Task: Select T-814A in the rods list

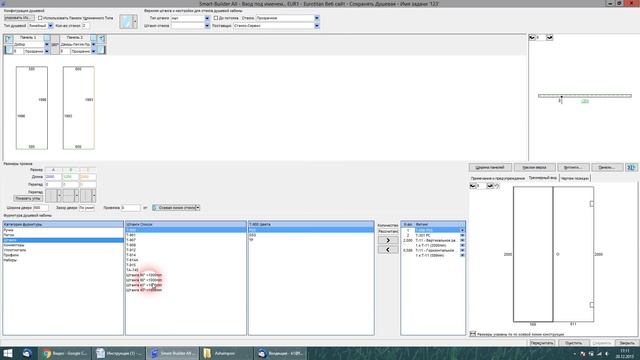Action: (x=186, y=260)
